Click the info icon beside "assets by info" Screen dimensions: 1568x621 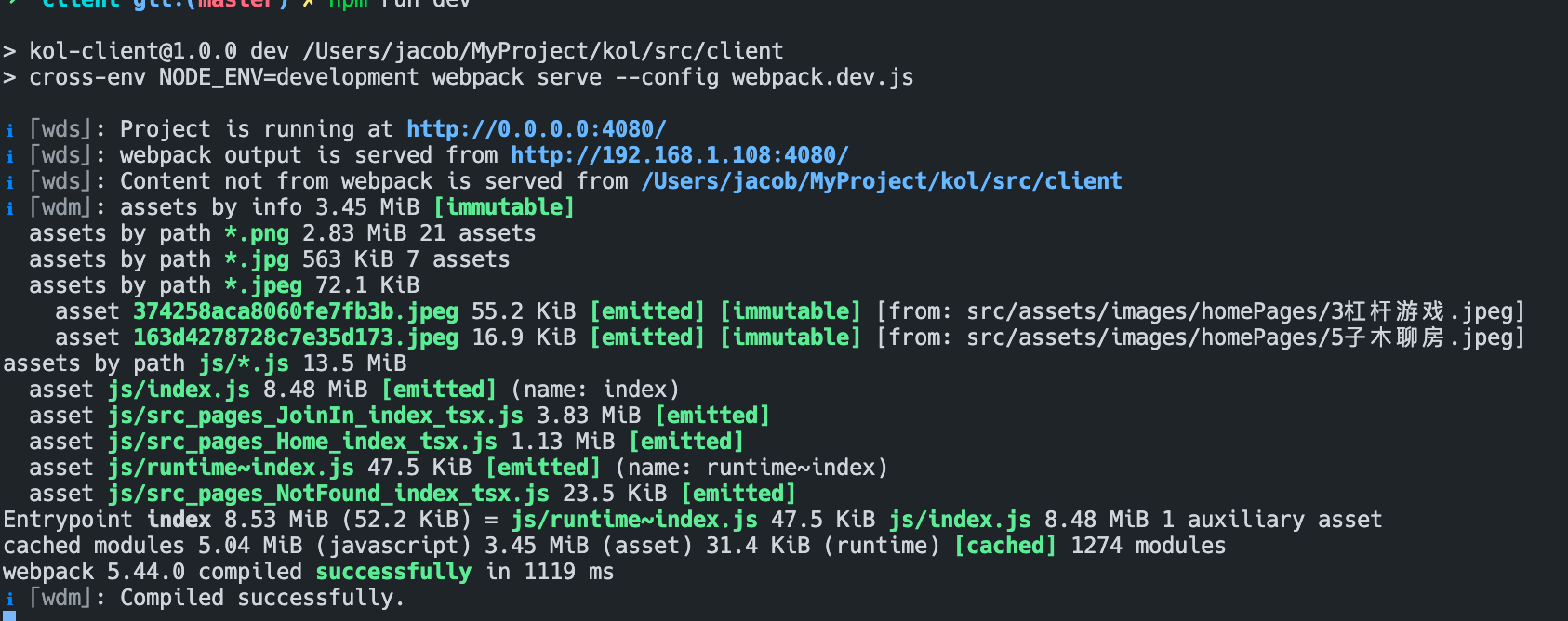pyautogui.click(x=10, y=208)
